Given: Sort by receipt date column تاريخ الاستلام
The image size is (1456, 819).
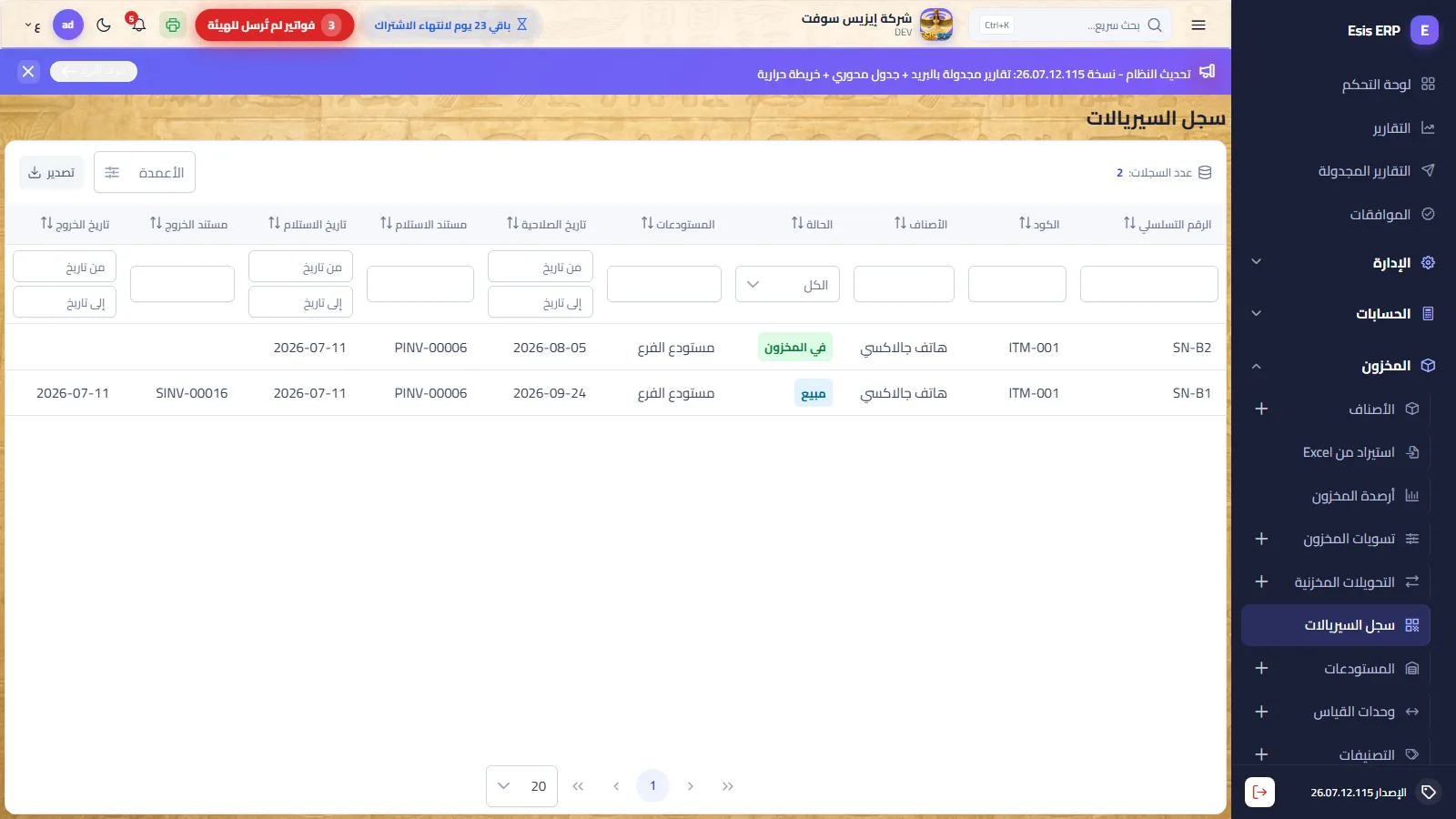Looking at the screenshot, I should click(x=307, y=224).
